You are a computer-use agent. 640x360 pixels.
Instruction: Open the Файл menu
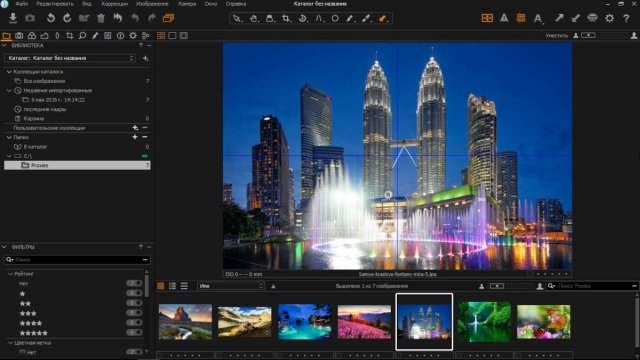coord(22,4)
